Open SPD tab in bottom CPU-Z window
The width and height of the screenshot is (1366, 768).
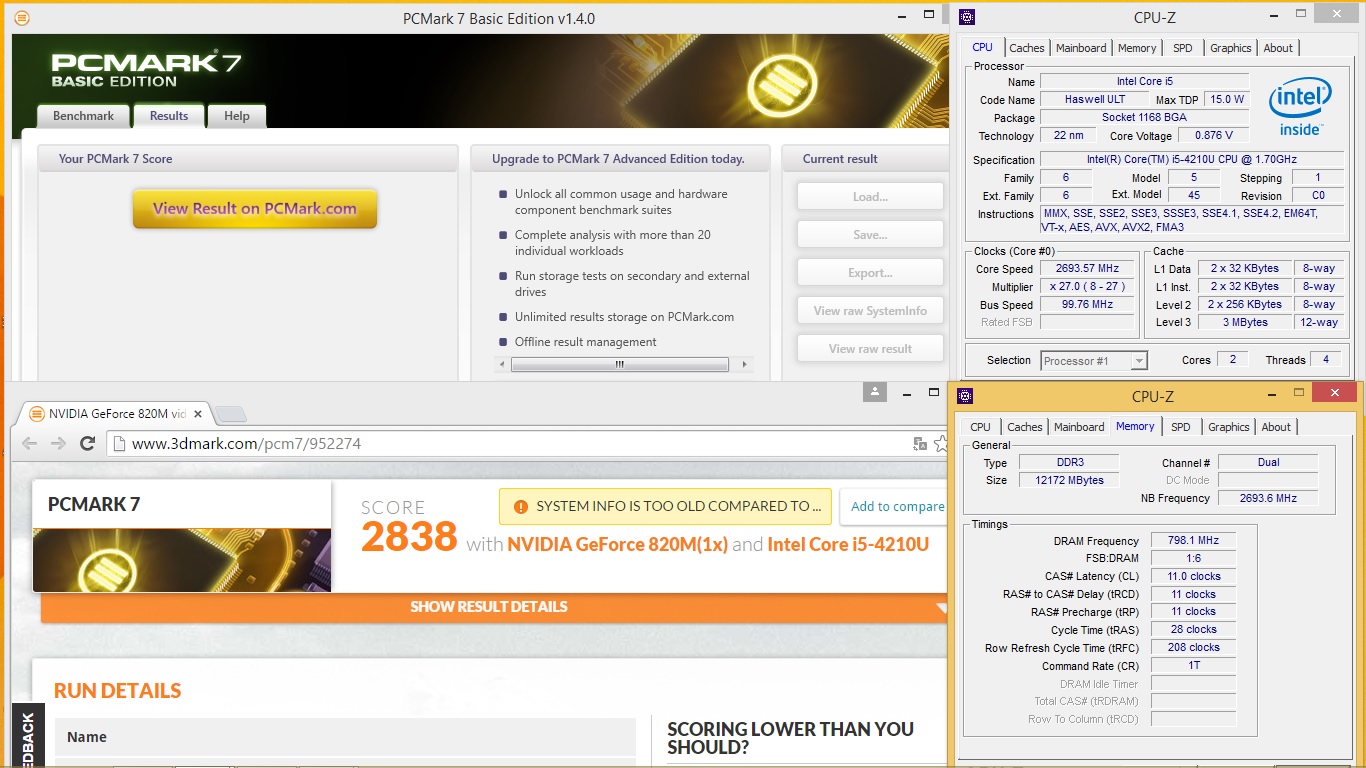[x=1181, y=427]
